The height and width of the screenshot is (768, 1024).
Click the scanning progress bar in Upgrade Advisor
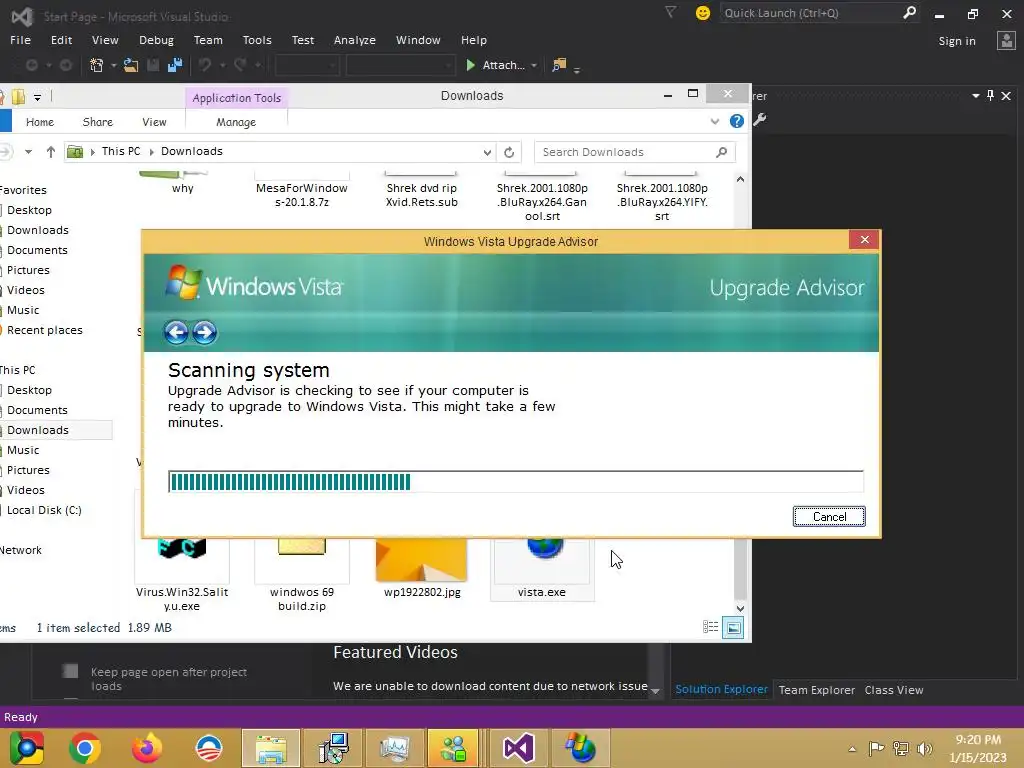pyautogui.click(x=516, y=481)
